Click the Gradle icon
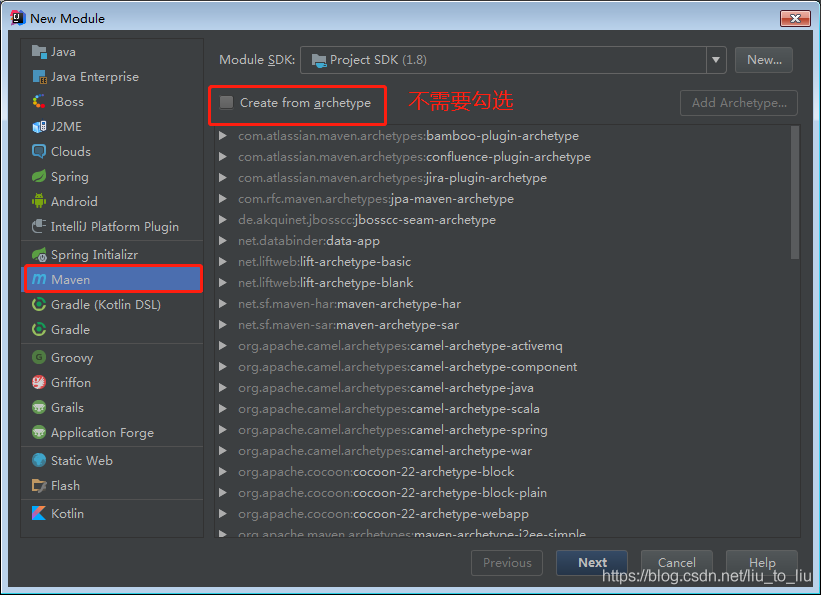 39,329
